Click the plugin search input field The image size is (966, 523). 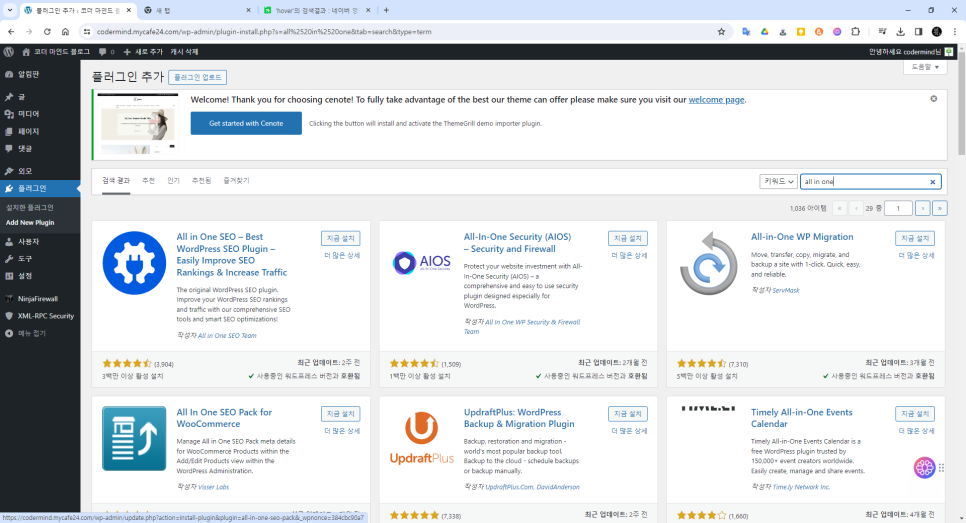coord(871,181)
